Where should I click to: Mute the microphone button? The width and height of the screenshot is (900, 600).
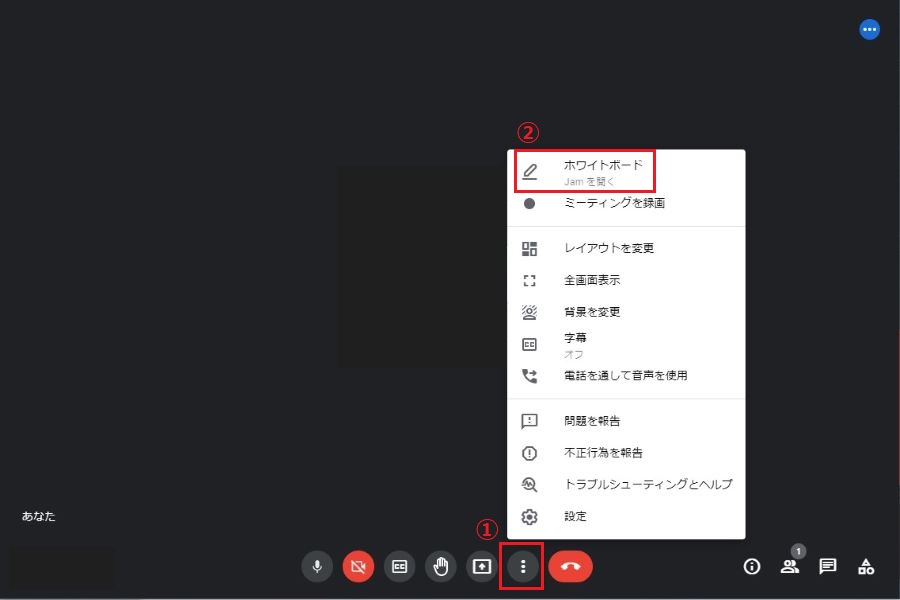(317, 567)
